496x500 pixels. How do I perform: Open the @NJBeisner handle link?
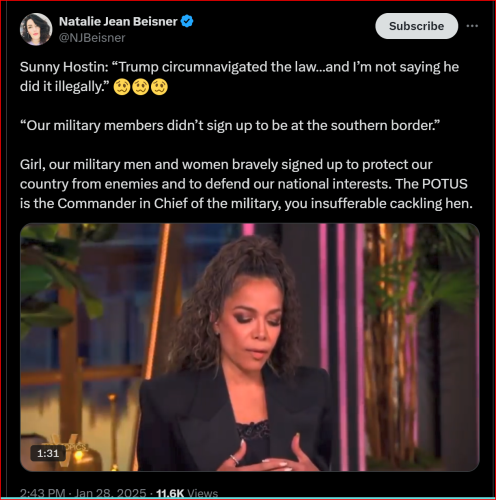click(92, 38)
